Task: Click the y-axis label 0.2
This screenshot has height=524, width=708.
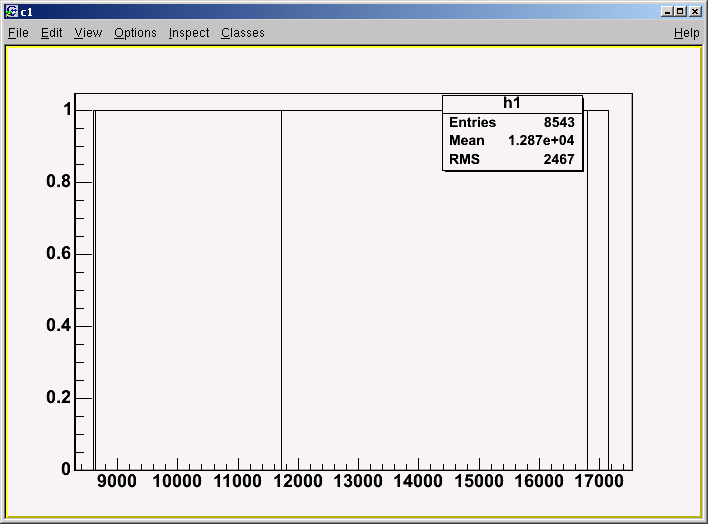Action: [59, 397]
